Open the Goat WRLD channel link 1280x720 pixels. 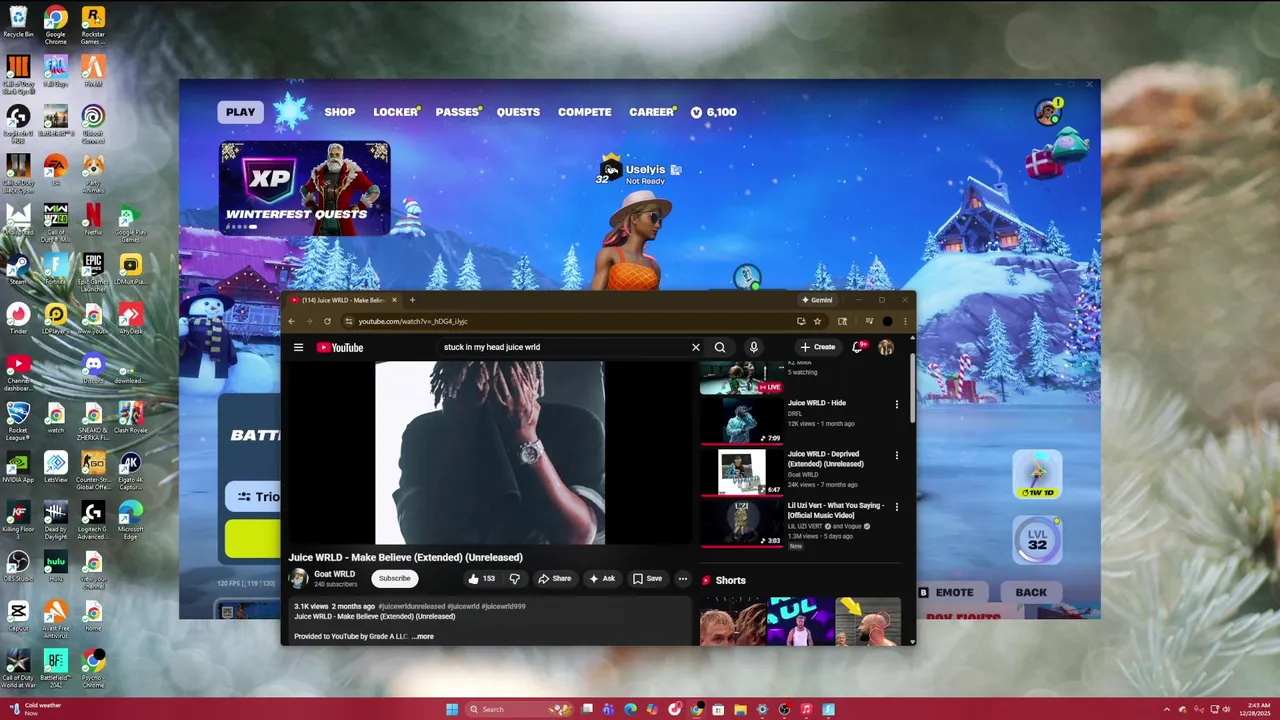[334, 574]
